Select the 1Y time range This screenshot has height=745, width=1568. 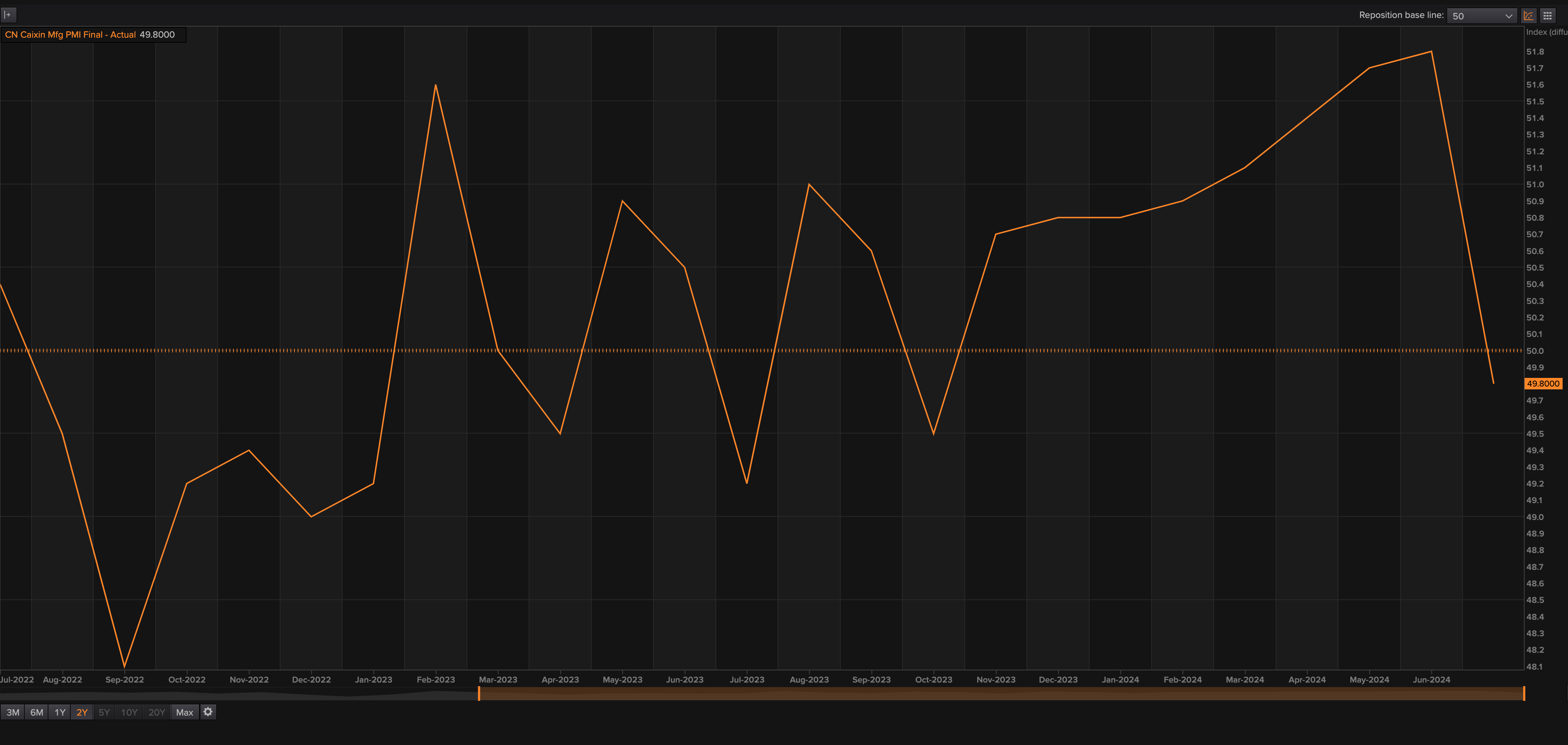(x=60, y=712)
